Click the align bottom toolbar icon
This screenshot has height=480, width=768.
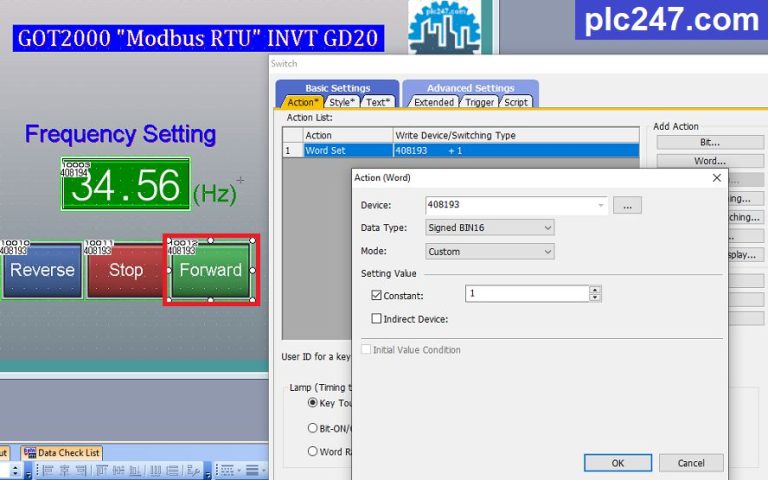click(135, 470)
